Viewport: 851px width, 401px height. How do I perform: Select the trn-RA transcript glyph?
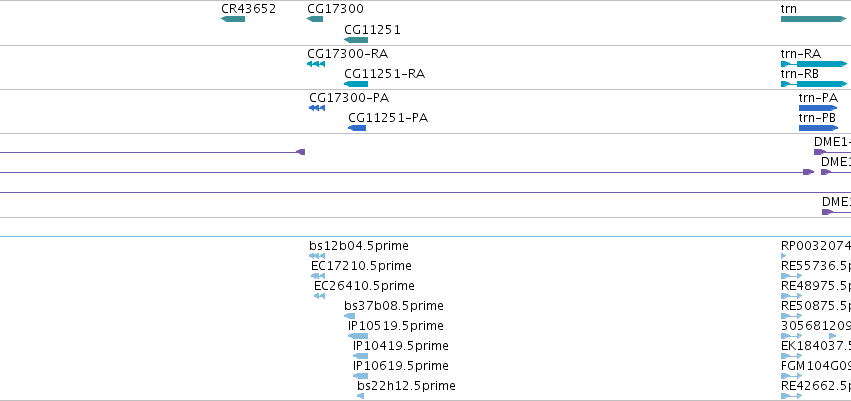[x=814, y=64]
